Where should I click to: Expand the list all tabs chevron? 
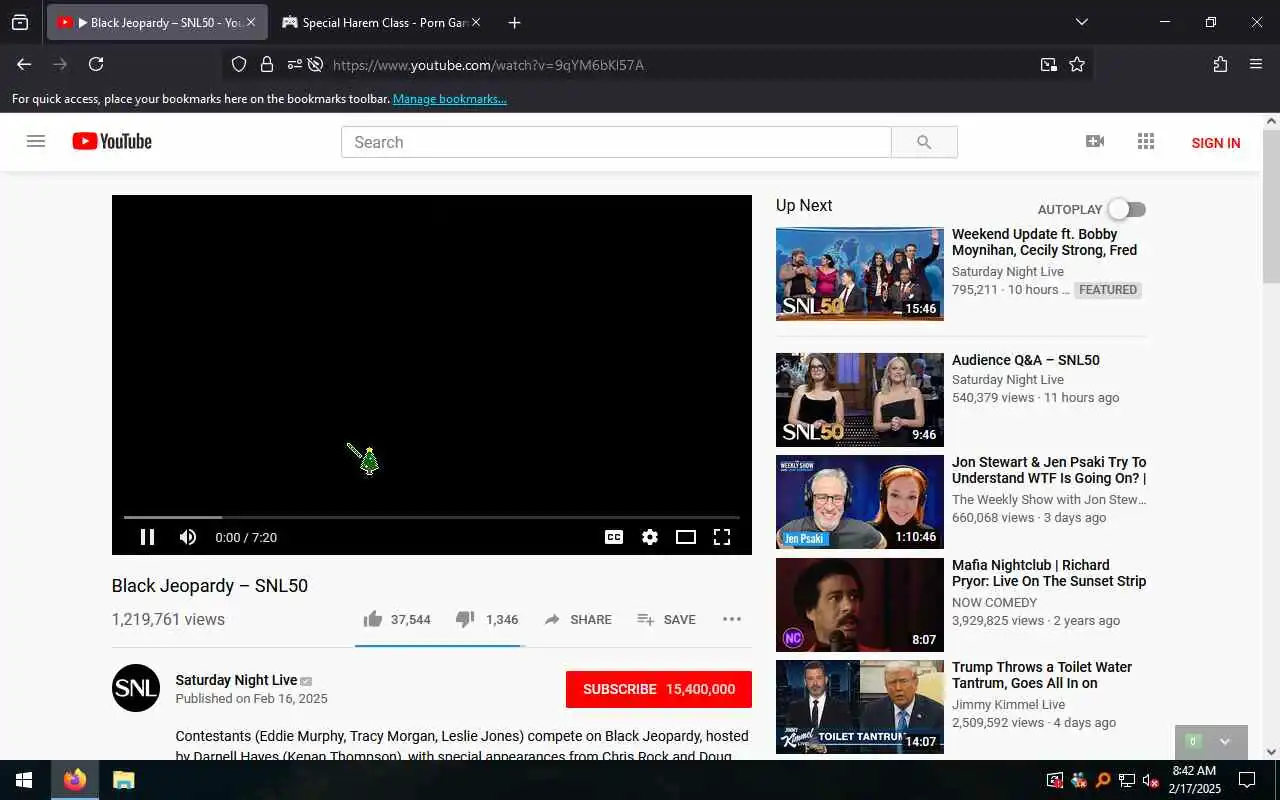click(x=1081, y=22)
